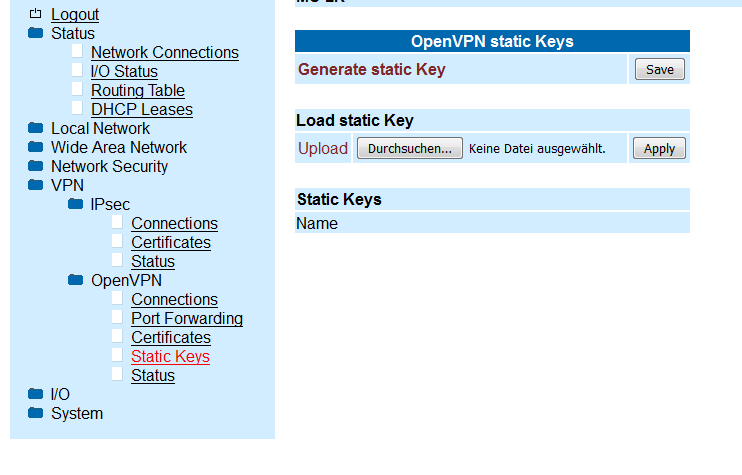
Task: Collapse the top-level Status menu label
Action: pyautogui.click(x=73, y=34)
